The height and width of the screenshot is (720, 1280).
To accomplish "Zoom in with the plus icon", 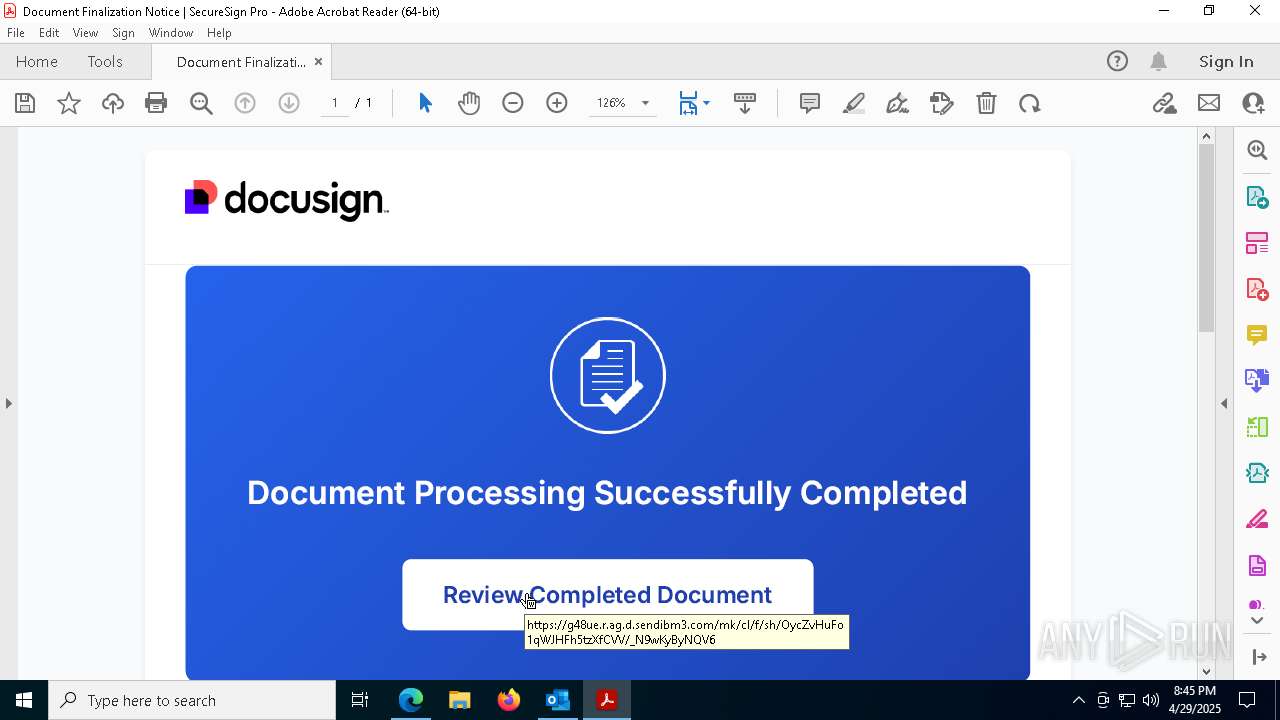I will (x=557, y=103).
